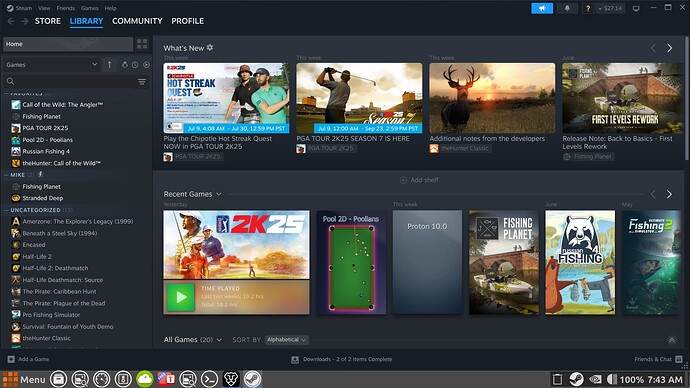Toggle the ready-to-play filter icon
Screen dimensions: 690x388
click(x=146, y=65)
